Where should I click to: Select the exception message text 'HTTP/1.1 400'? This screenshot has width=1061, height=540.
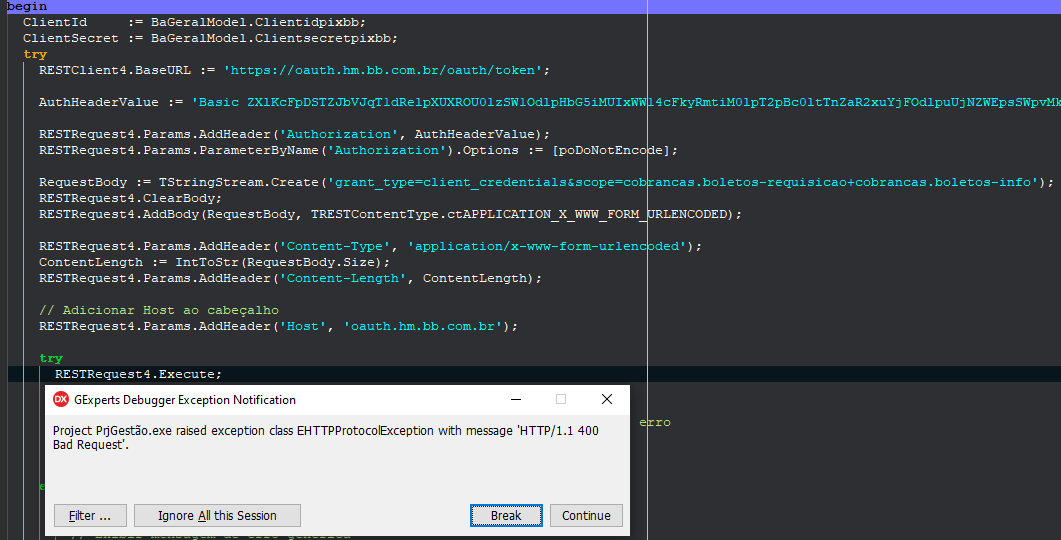pos(559,430)
